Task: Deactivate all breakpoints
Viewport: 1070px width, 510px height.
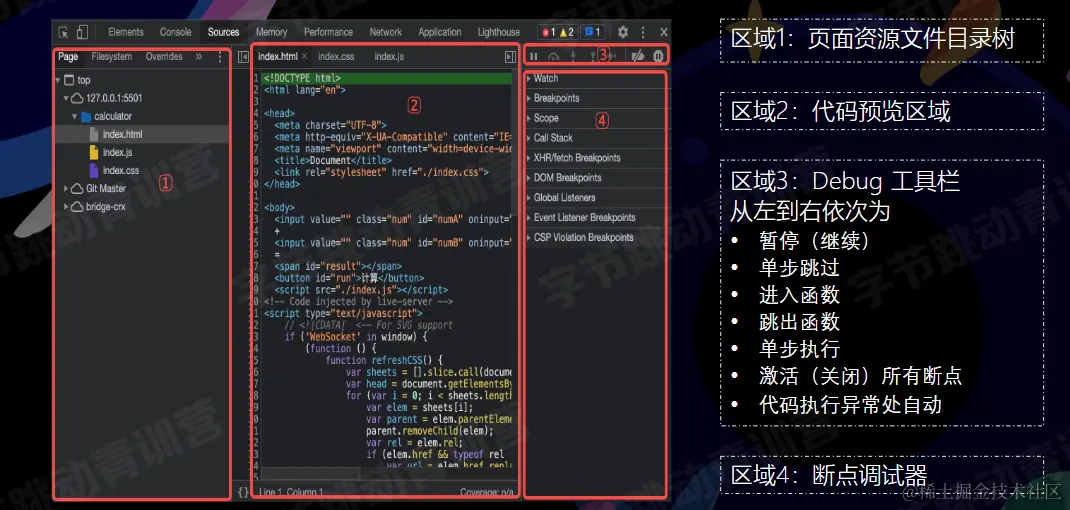Action: pyautogui.click(x=637, y=56)
